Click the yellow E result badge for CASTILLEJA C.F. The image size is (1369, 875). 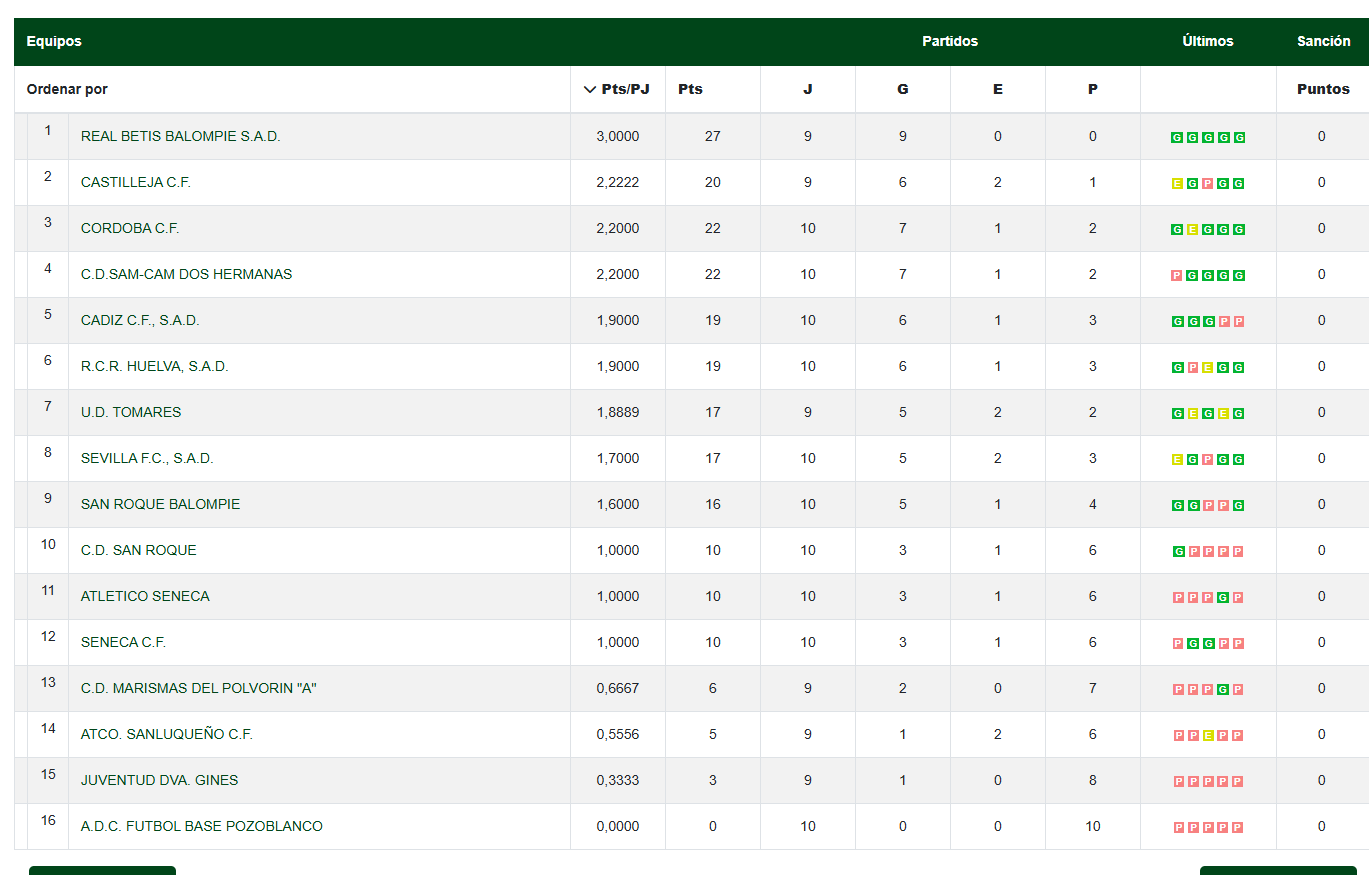(1177, 184)
